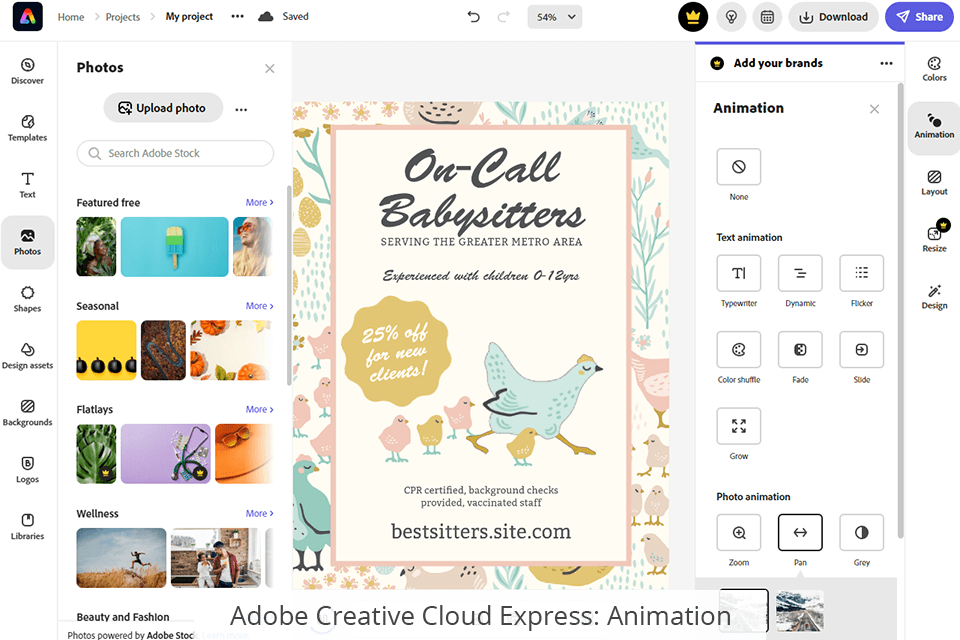Click the Download button
Screen dimensions: 960x640
pyautogui.click(x=833, y=17)
